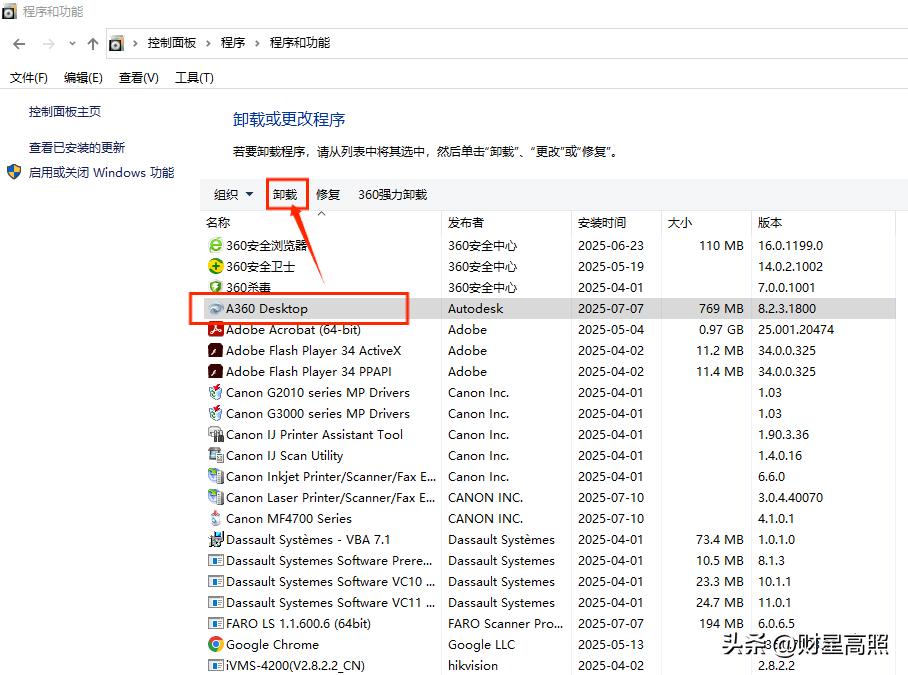Select the Adobe Flash Player 34 ActiveX icon
This screenshot has height=675, width=908.
click(215, 351)
